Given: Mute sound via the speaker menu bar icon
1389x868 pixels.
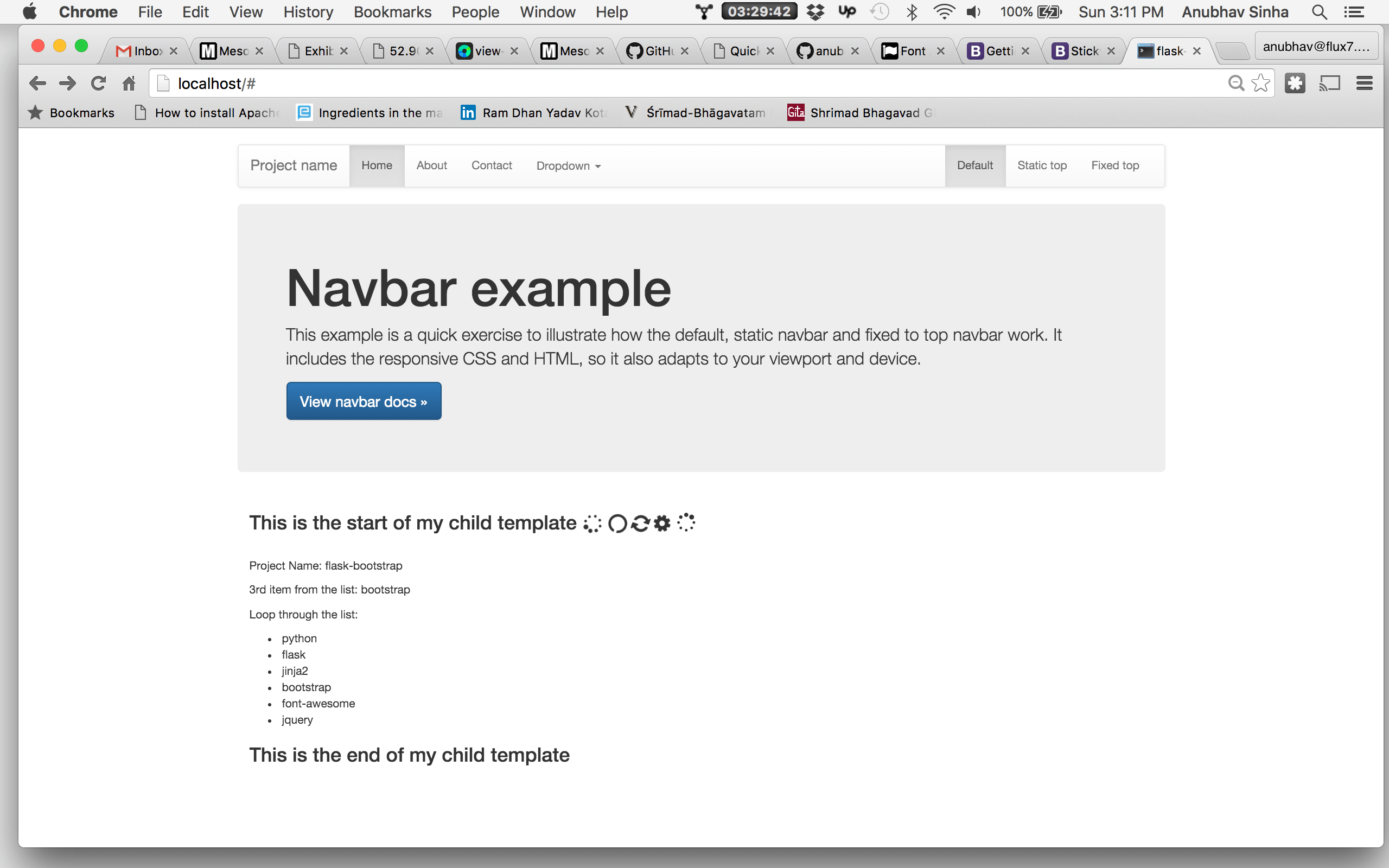Looking at the screenshot, I should point(974,11).
